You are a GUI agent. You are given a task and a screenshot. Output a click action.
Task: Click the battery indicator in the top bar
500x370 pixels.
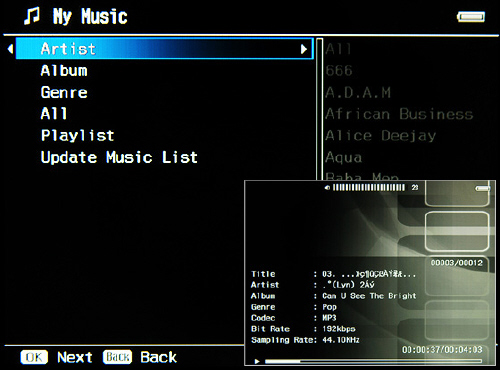click(471, 17)
